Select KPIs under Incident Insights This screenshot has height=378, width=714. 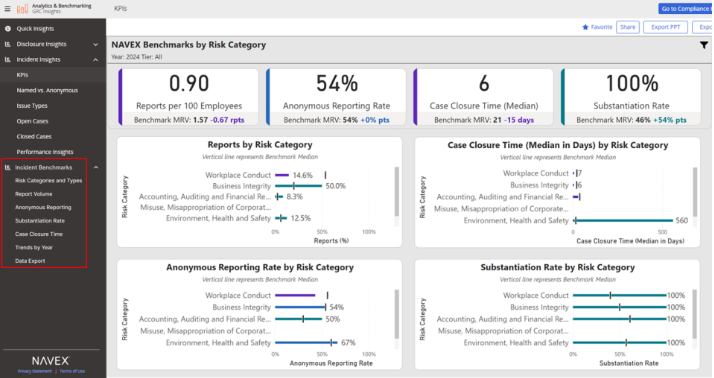coord(22,75)
